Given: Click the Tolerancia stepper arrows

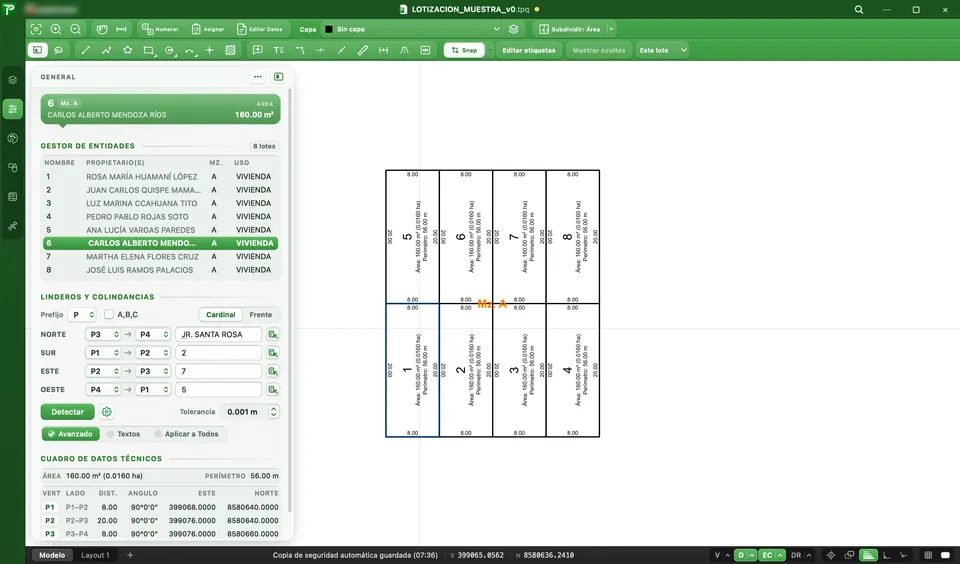Looking at the screenshot, I should [274, 412].
